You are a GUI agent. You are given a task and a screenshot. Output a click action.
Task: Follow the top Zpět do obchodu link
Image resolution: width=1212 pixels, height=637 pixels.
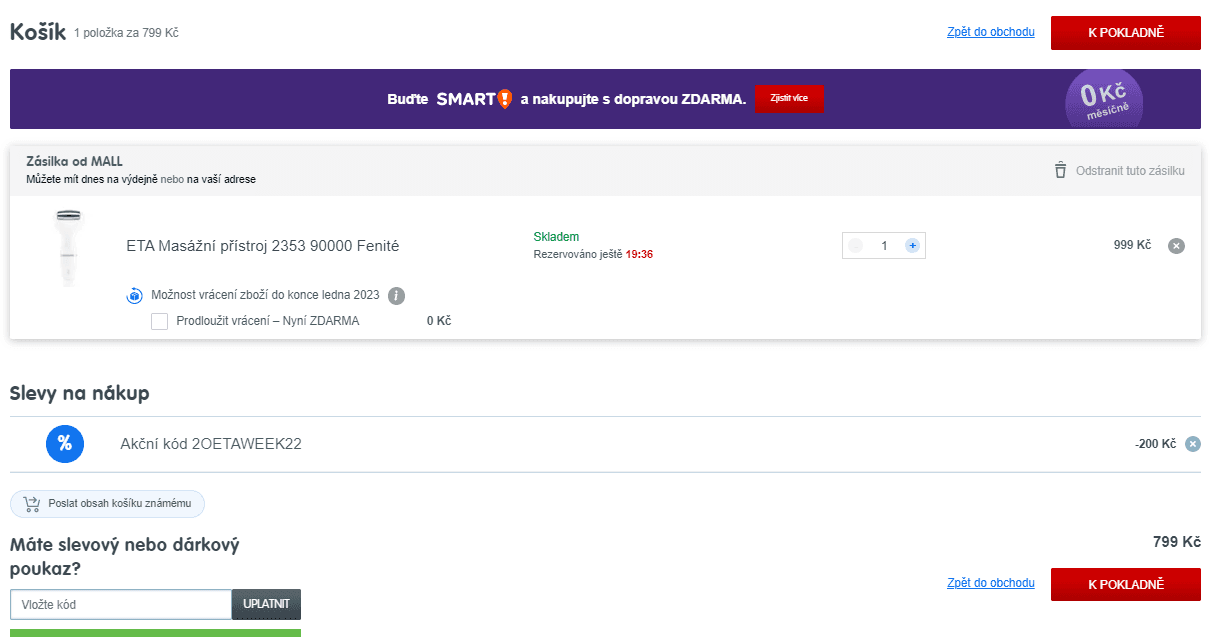991,32
